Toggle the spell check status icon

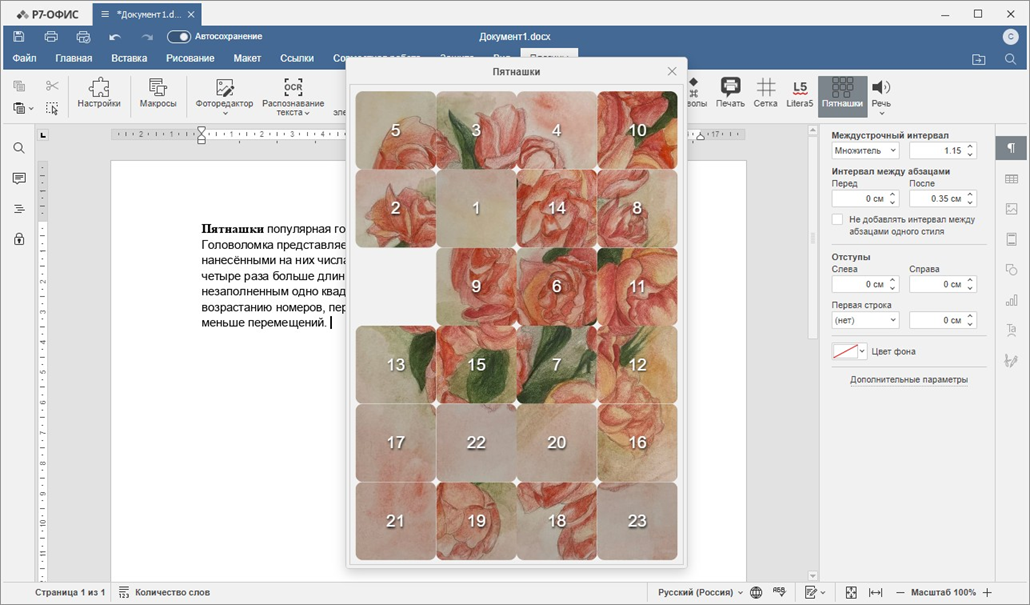779,592
